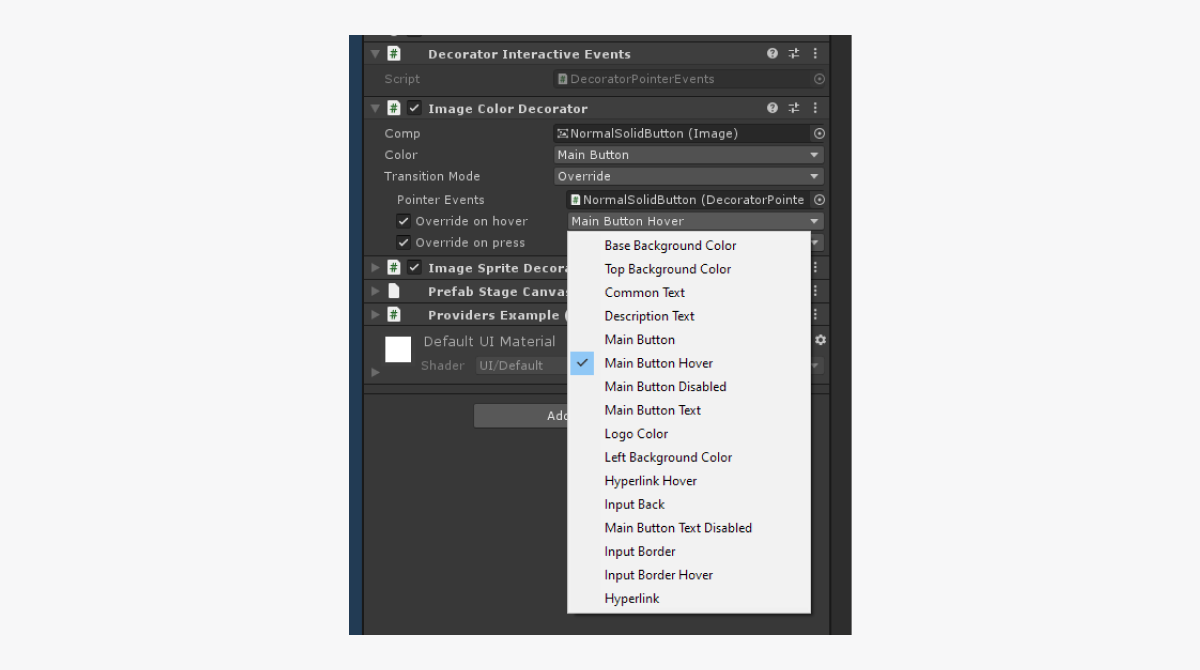
Task: Click Image Color Decorator help icon
Action: tap(772, 108)
